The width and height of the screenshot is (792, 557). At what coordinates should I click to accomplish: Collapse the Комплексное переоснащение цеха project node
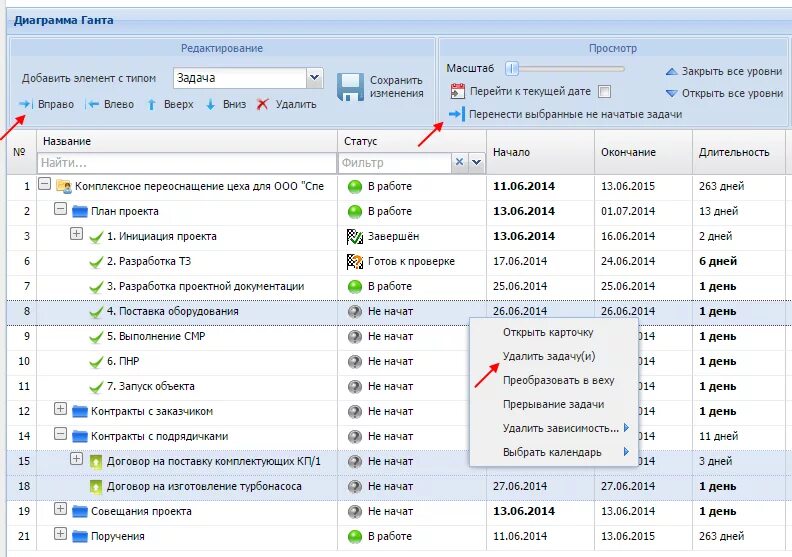(x=44, y=184)
